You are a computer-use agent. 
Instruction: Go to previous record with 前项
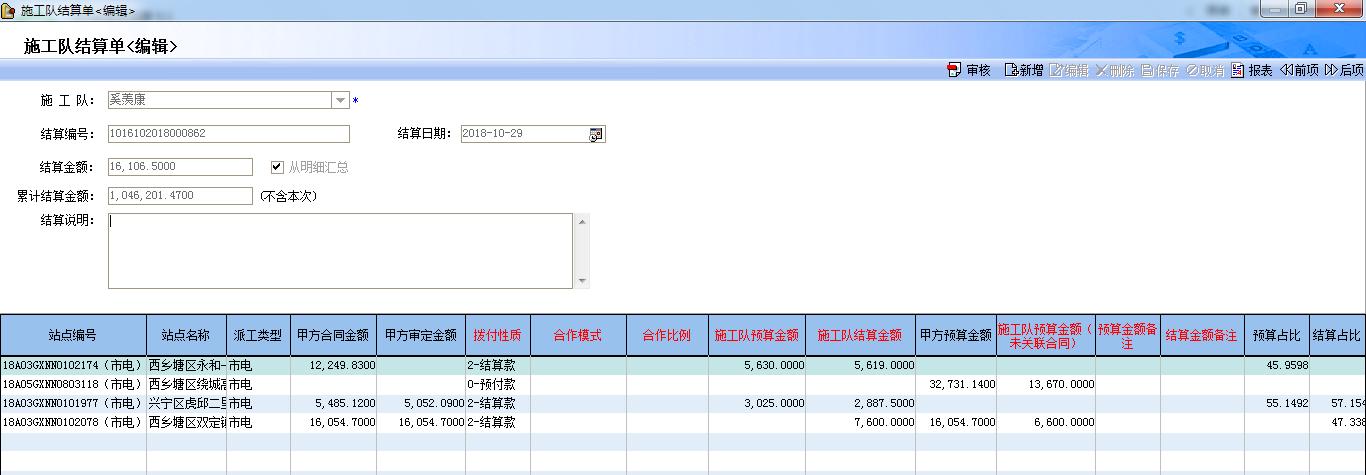1286,71
